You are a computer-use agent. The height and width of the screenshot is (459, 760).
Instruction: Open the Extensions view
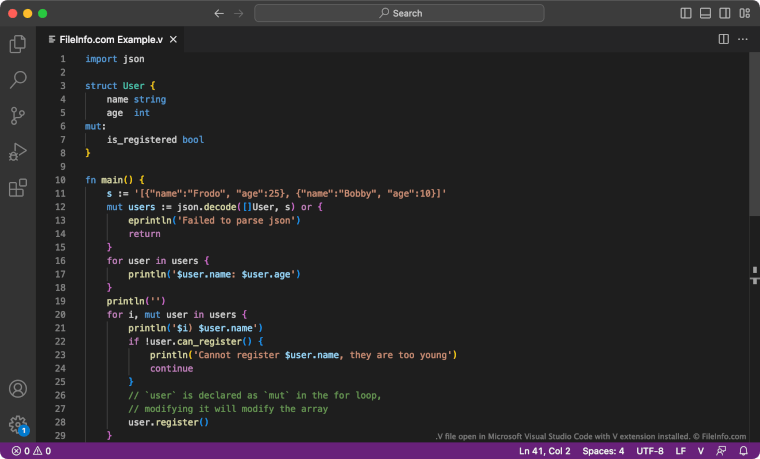(18, 188)
